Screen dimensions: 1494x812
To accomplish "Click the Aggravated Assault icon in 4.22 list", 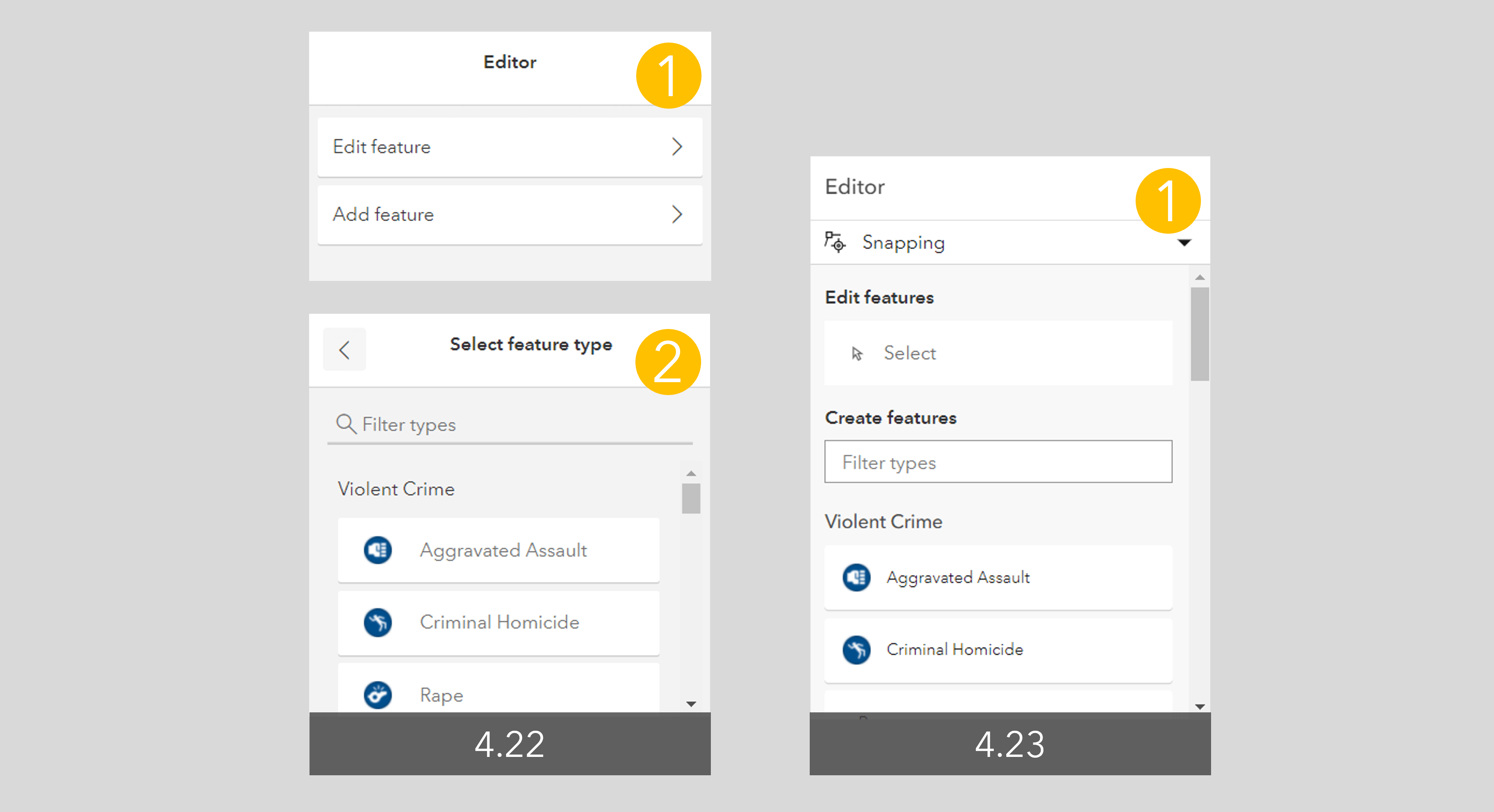I will (x=378, y=550).
